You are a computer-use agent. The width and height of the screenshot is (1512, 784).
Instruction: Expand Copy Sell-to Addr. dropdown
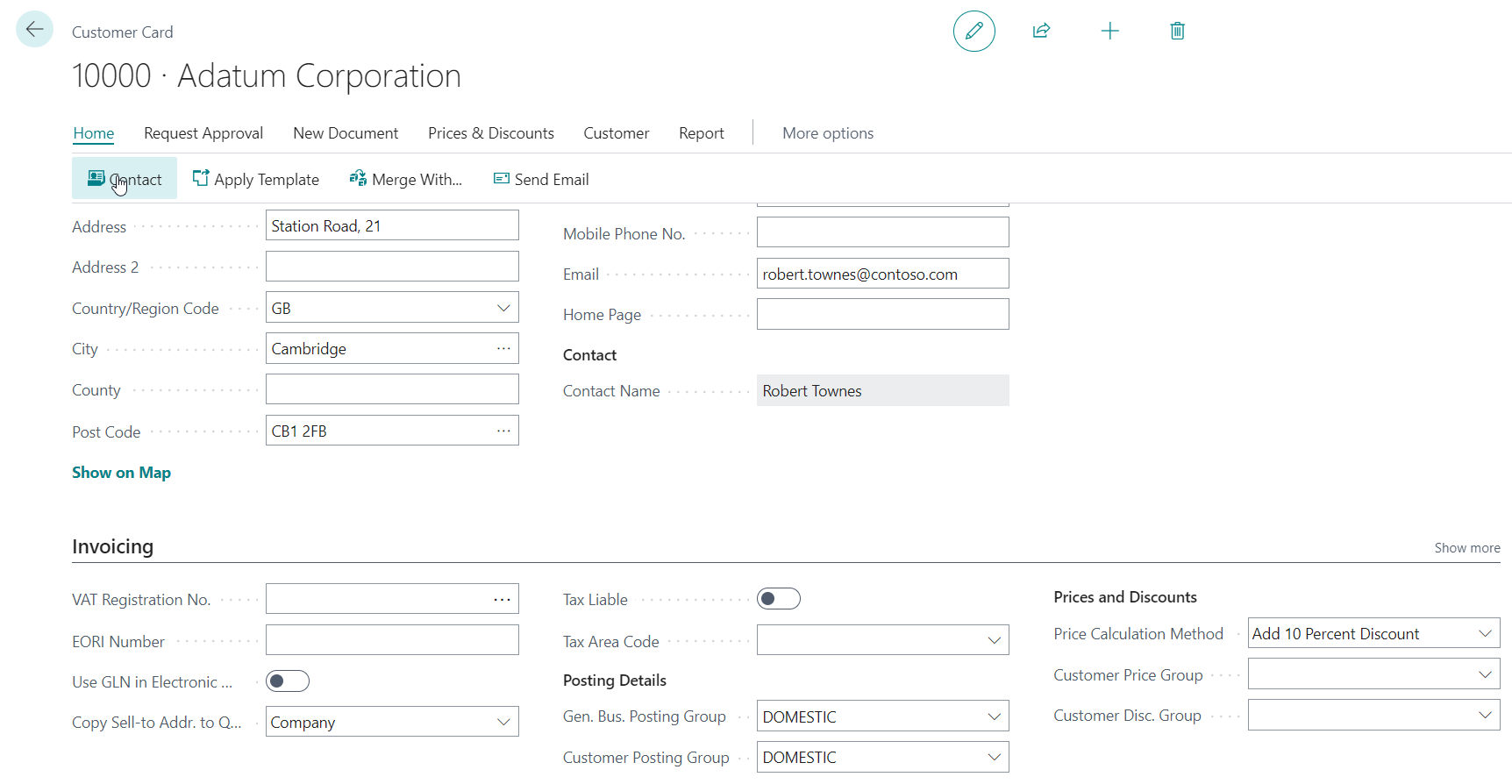[503, 722]
